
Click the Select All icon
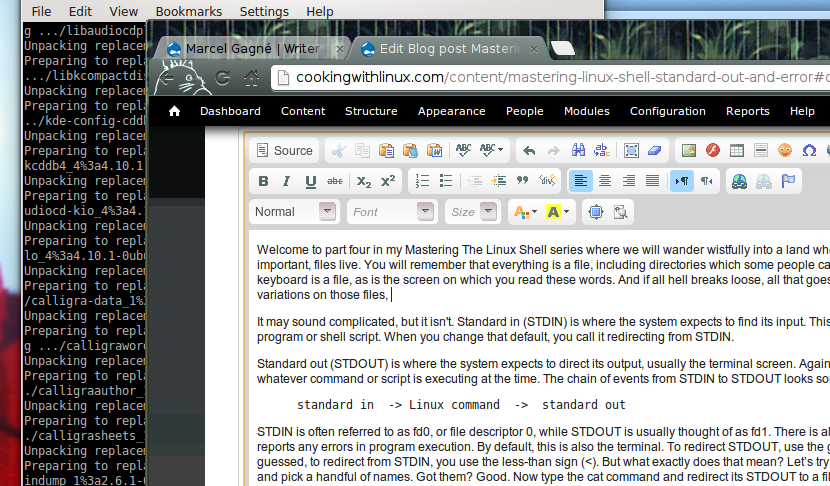pyautogui.click(x=631, y=151)
